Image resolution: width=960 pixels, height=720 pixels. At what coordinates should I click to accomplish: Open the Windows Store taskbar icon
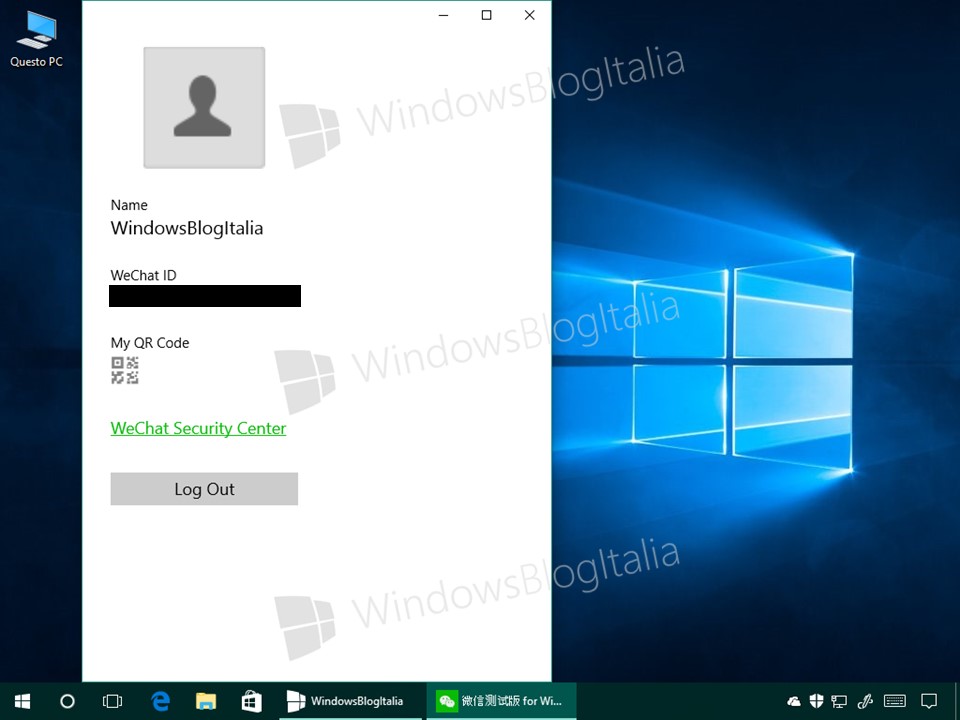pos(251,701)
